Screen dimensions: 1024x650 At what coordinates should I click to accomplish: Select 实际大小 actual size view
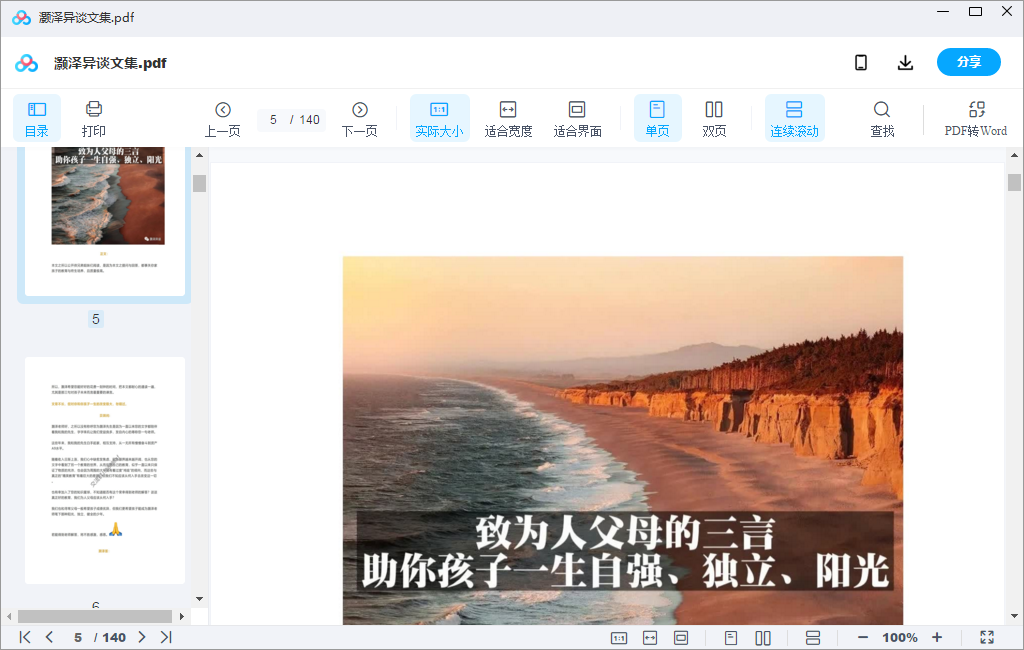[x=439, y=117]
